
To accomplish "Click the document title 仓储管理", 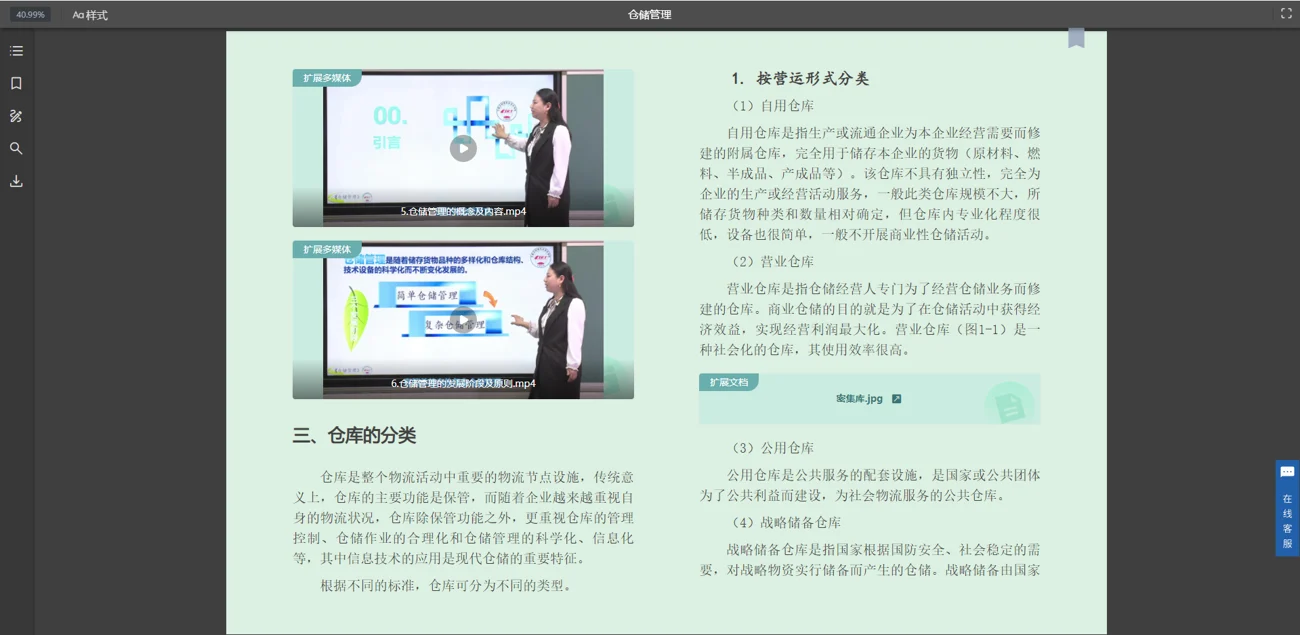I will [x=650, y=15].
